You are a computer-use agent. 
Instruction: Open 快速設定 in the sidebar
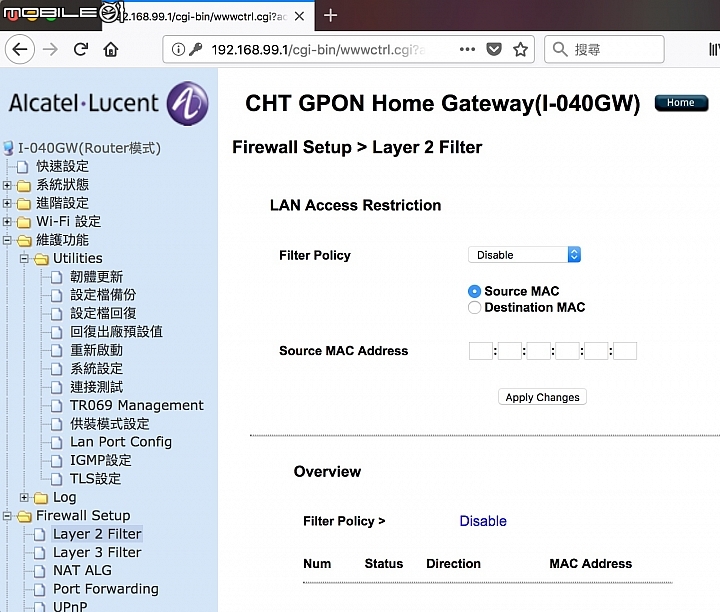(62, 166)
